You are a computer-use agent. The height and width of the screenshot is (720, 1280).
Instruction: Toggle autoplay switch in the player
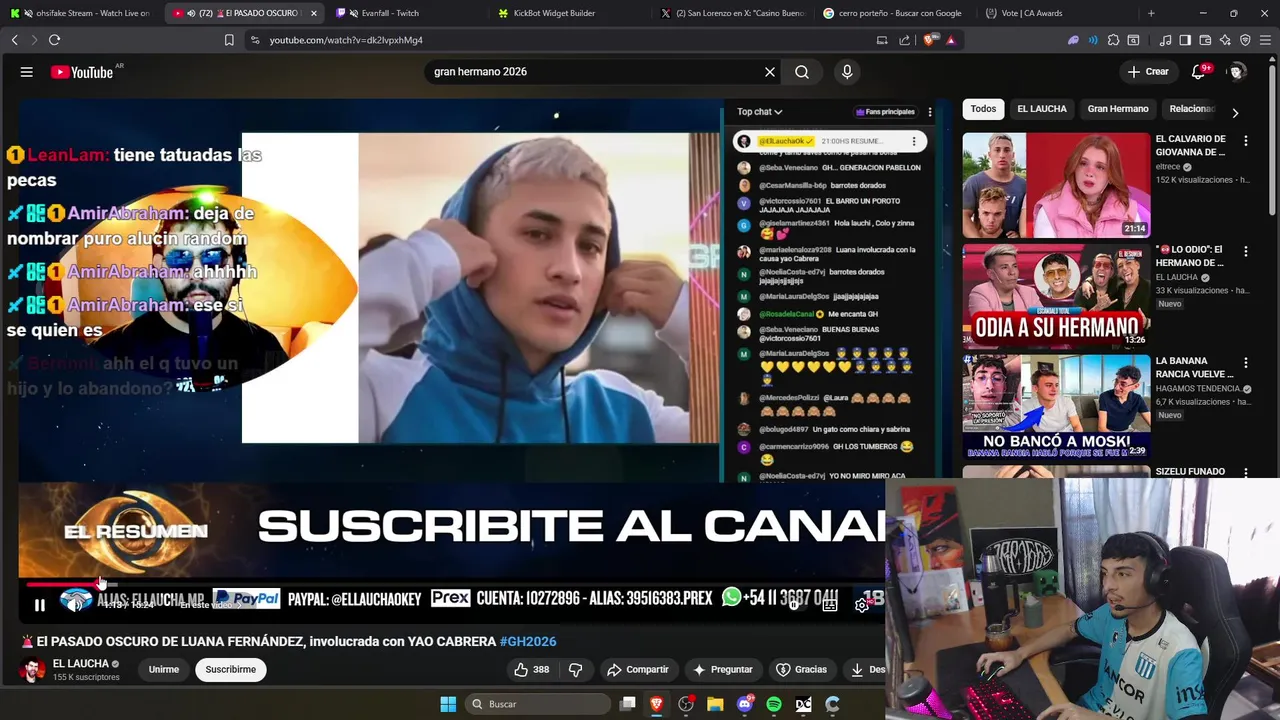[795, 605]
